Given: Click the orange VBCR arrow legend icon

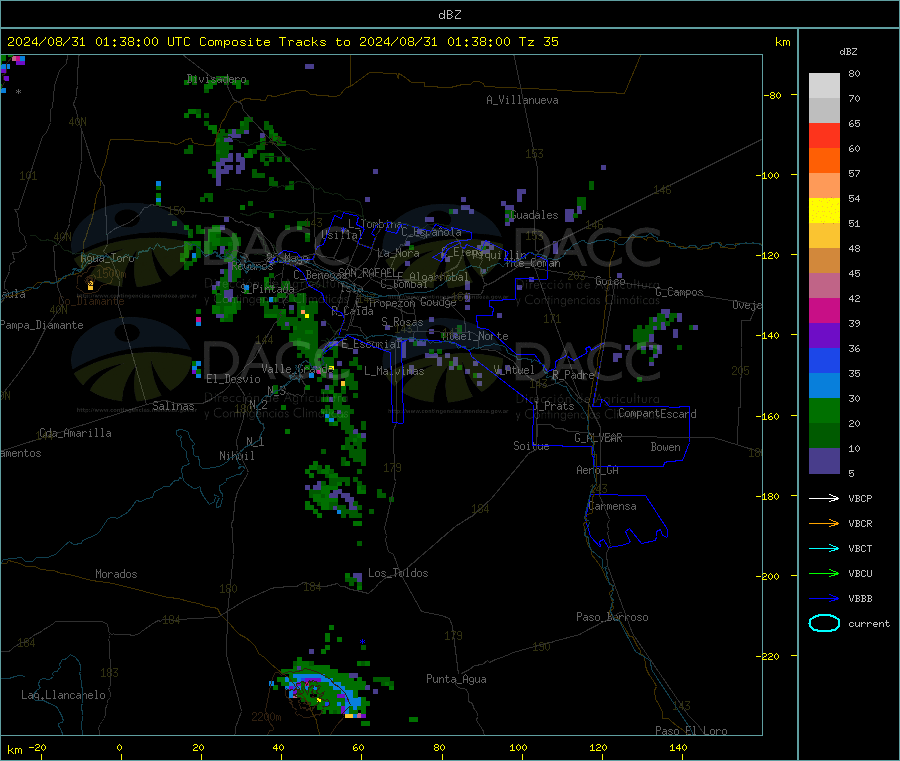Looking at the screenshot, I should [824, 523].
